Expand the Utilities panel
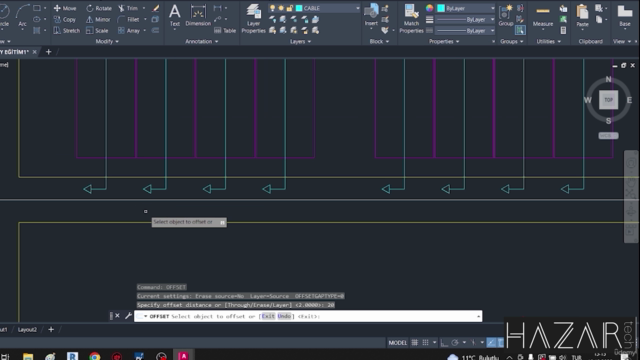The height and width of the screenshot is (360, 640). click(549, 41)
